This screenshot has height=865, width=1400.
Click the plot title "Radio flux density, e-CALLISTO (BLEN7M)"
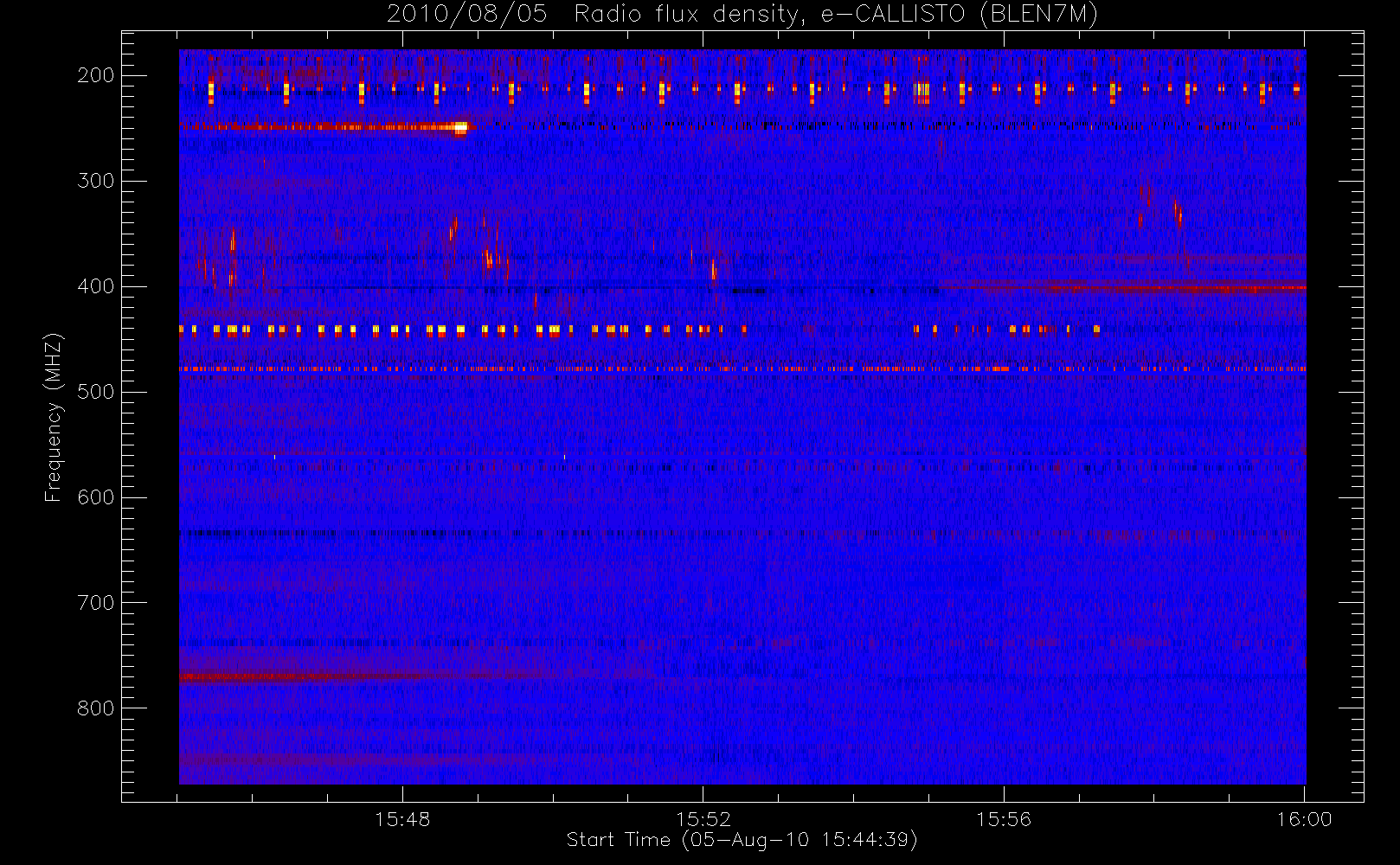[x=836, y=15]
